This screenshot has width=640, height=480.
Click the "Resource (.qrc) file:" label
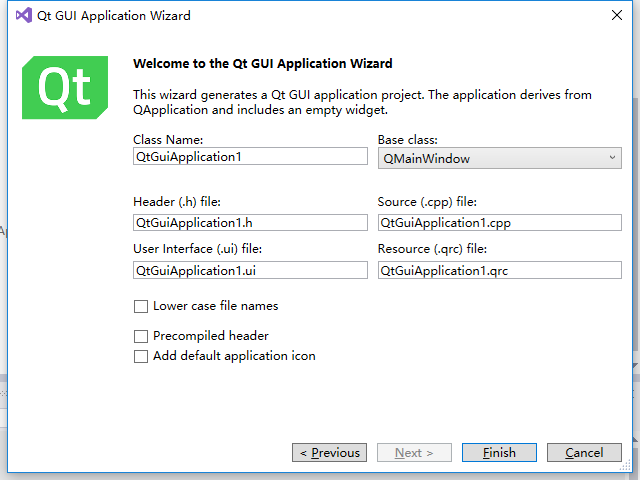pyautogui.click(x=432, y=249)
